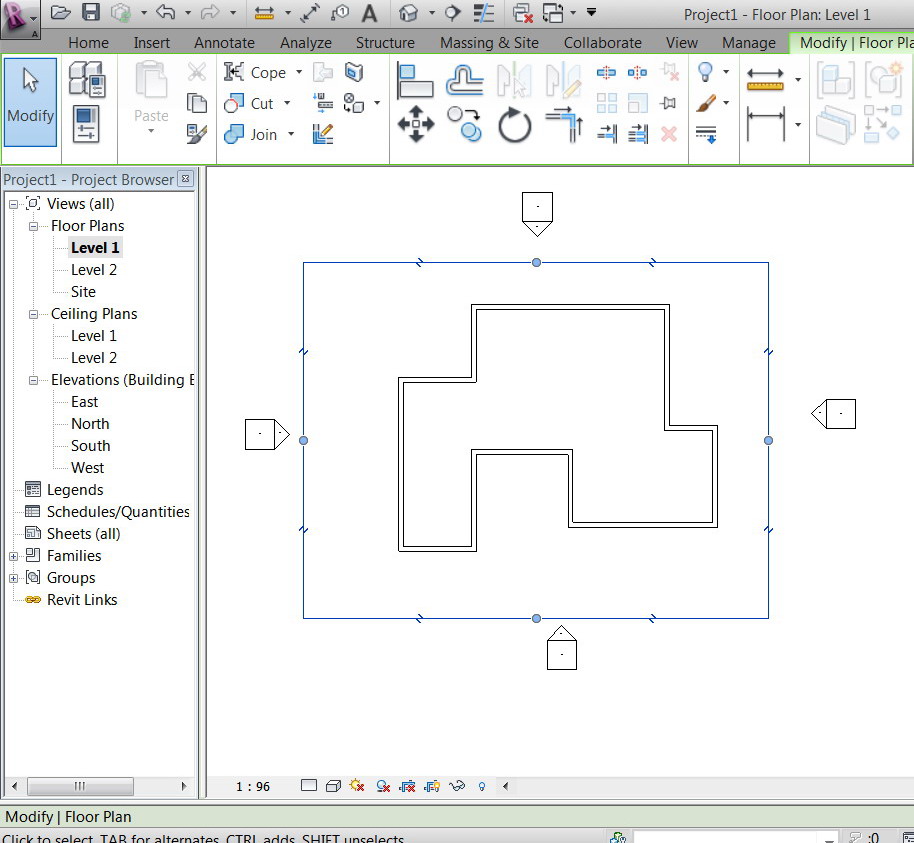
Task: Click the 1 : 96 view scale button
Action: [x=253, y=787]
